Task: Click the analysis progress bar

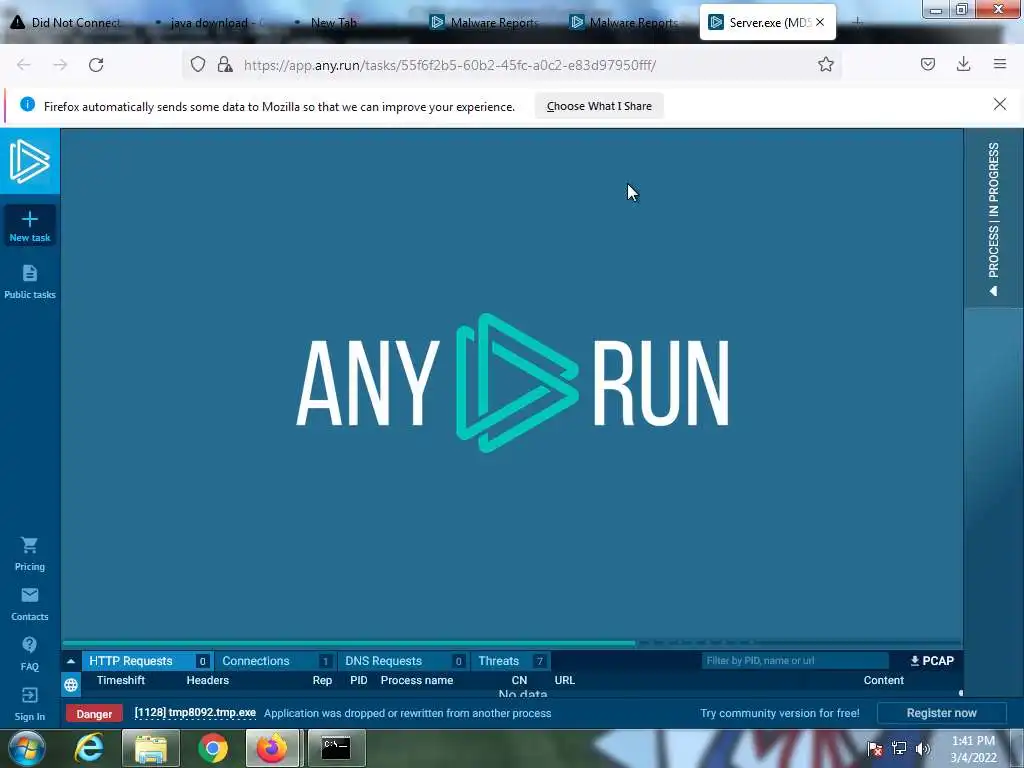Action: 512,643
